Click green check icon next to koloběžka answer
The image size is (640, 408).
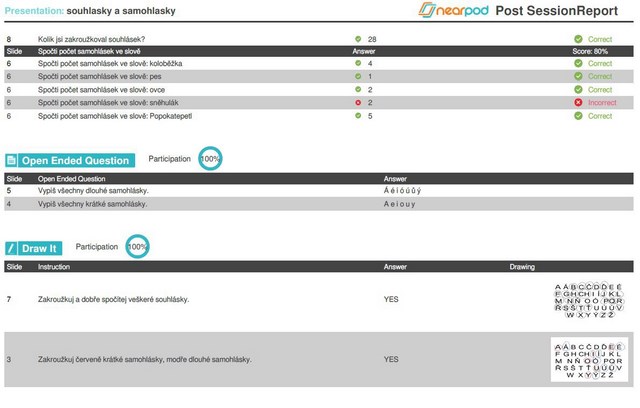pos(357,63)
